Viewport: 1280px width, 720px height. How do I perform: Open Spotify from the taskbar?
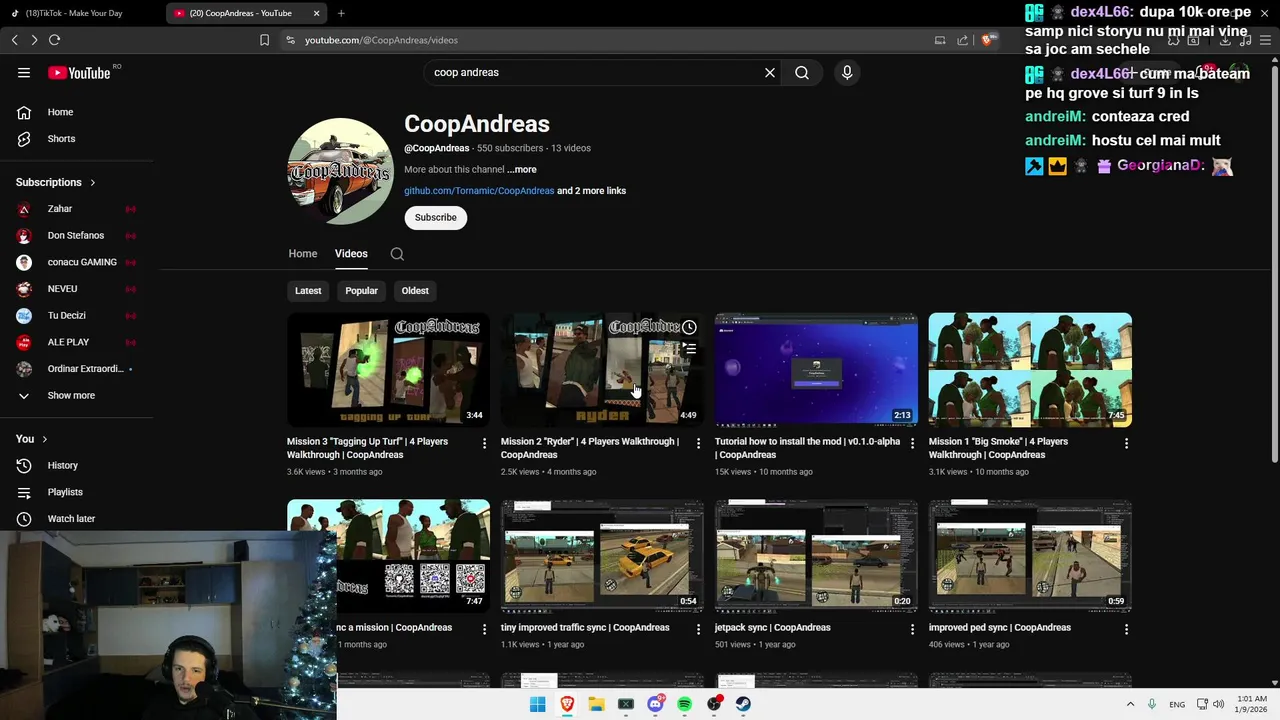(684, 704)
